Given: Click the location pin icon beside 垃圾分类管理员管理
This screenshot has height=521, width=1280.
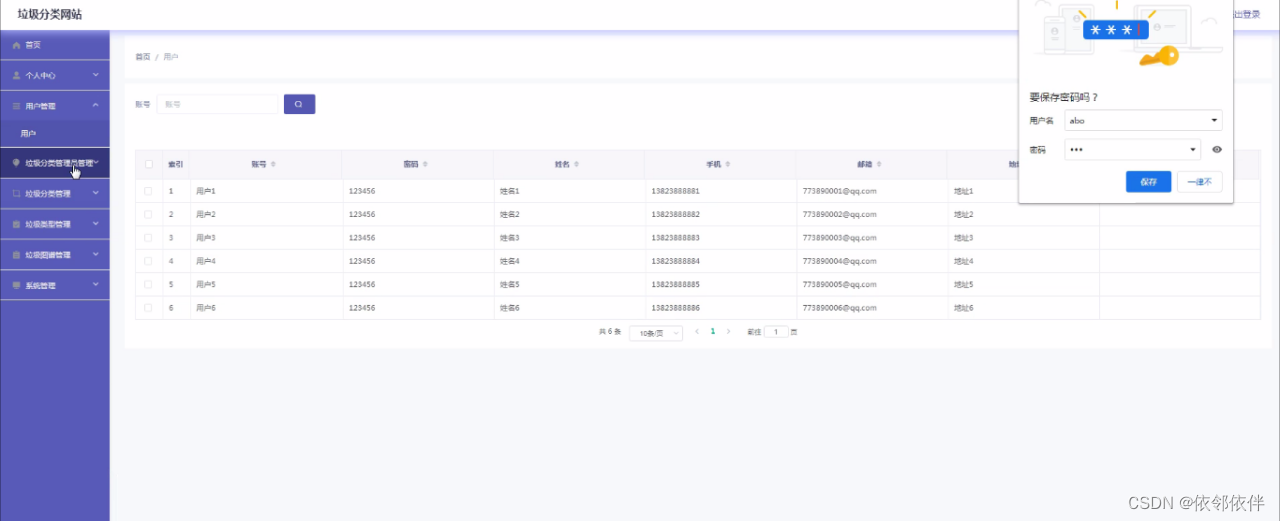Looking at the screenshot, I should (16, 162).
